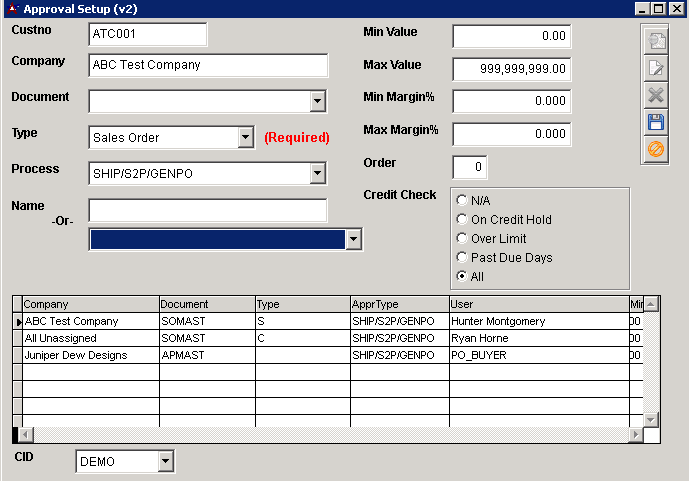Screen dimensions: 689x481
Task: Expand the CID dropdown showing DEMO
Action: 165,461
